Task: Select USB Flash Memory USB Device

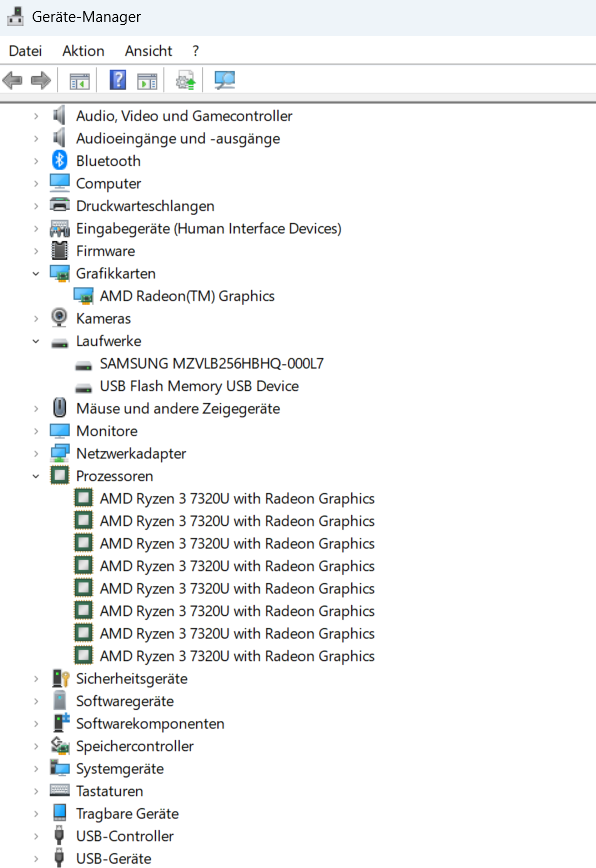Action: click(x=199, y=386)
